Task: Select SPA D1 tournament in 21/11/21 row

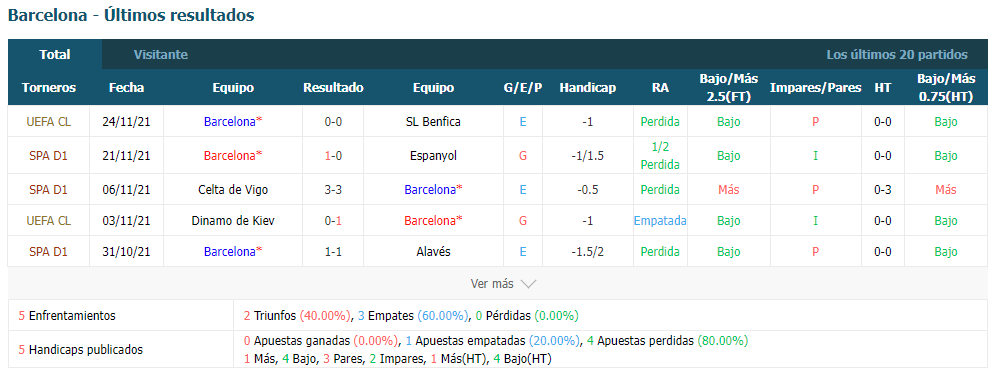Action: point(48,155)
